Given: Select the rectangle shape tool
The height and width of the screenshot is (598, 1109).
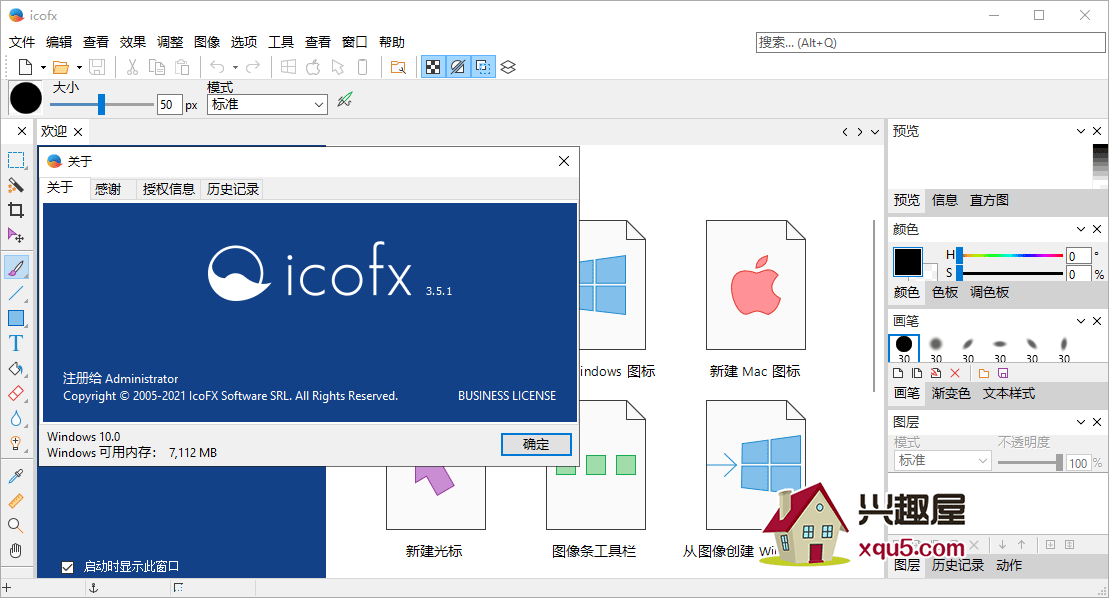Looking at the screenshot, I should tap(16, 318).
